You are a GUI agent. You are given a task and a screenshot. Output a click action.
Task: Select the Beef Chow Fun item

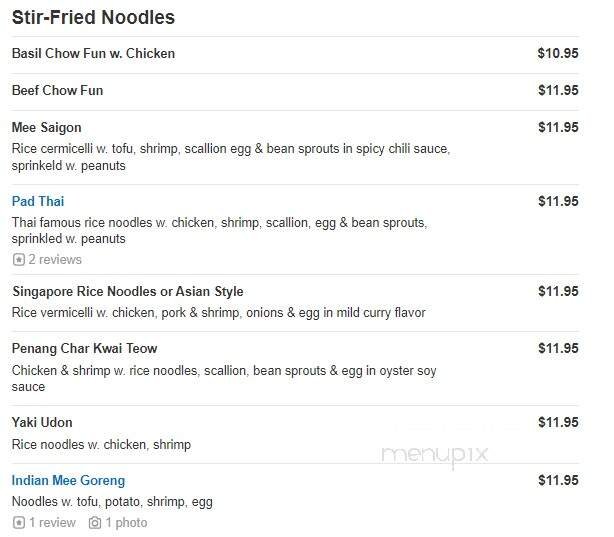click(57, 90)
